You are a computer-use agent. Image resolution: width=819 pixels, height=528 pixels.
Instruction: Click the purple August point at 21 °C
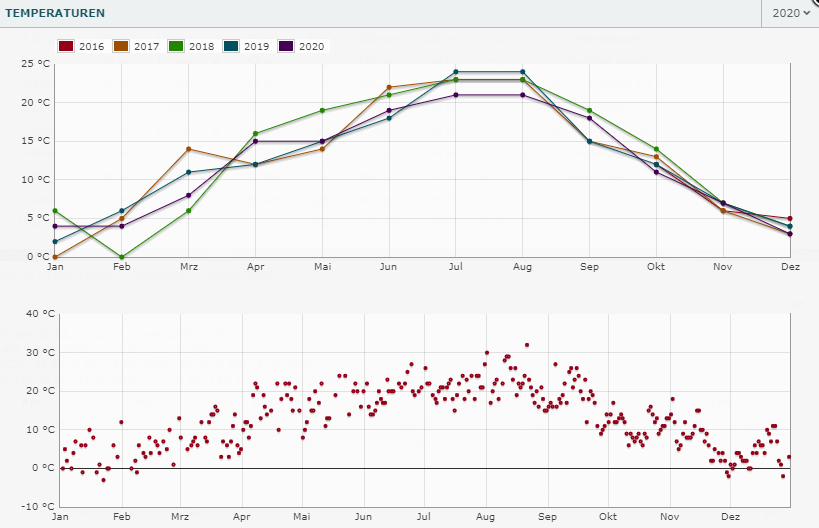pyautogui.click(x=523, y=95)
